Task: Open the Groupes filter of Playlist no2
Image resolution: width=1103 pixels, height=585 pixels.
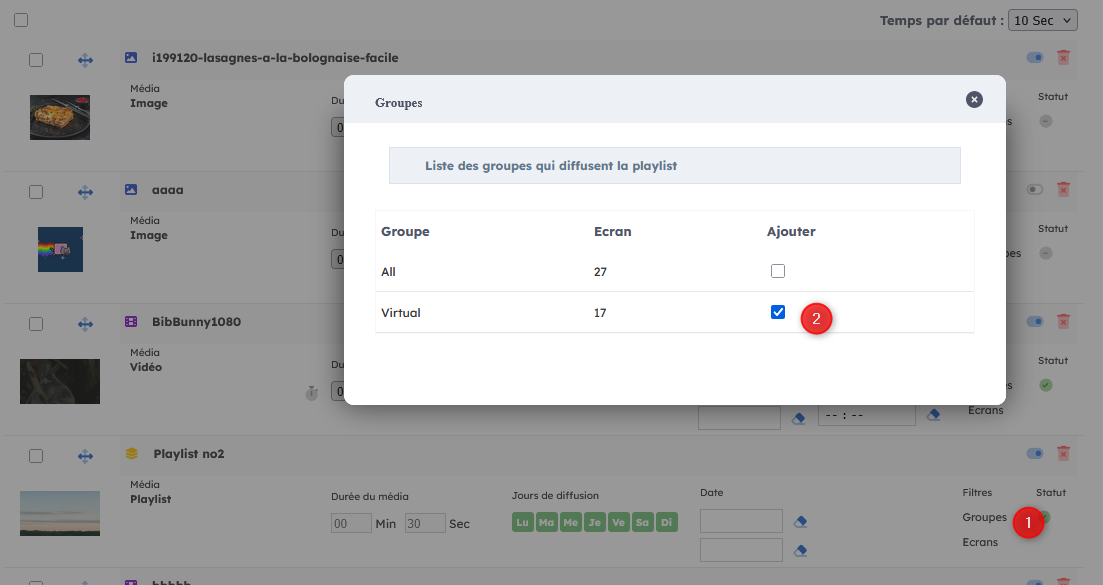Action: coord(984,518)
